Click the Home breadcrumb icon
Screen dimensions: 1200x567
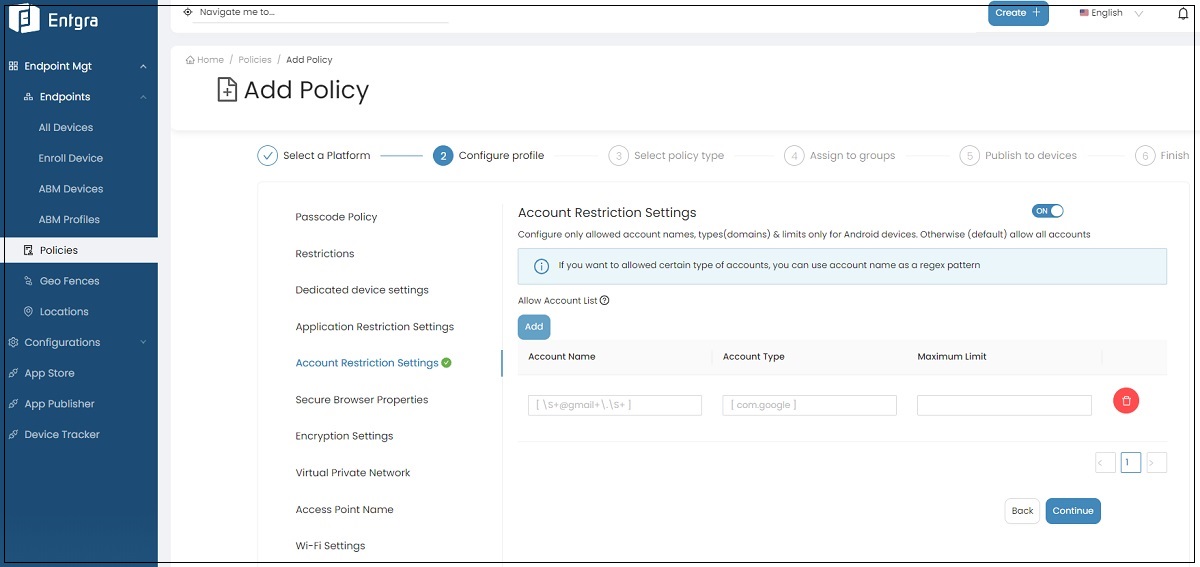(x=190, y=60)
